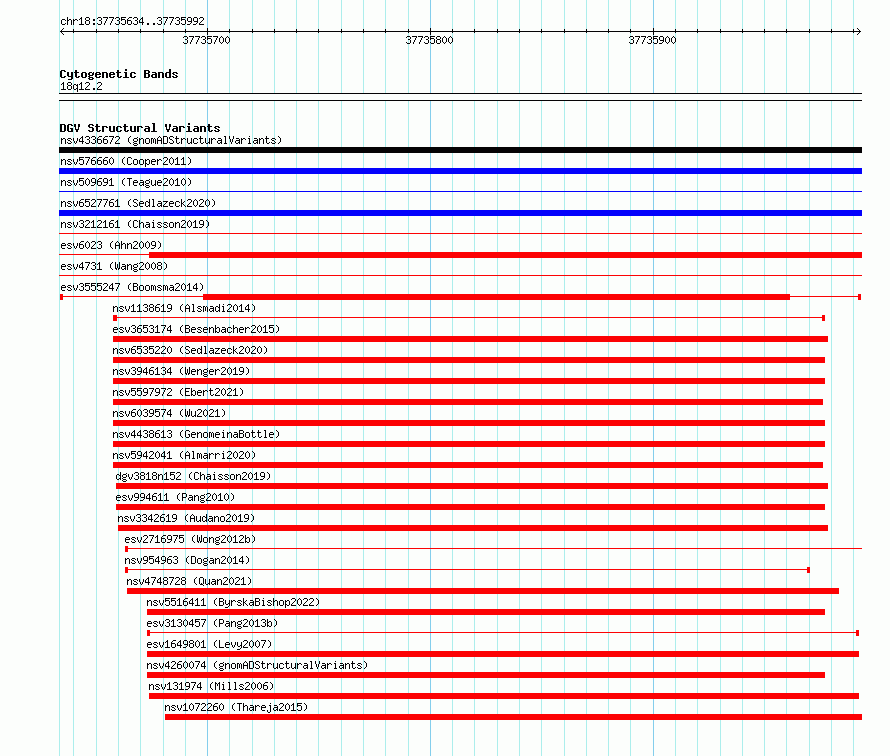Open variant nsv1138619 (Alsmadi2014)
Viewport: 890px width, 756px height.
pyautogui.click(x=184, y=308)
